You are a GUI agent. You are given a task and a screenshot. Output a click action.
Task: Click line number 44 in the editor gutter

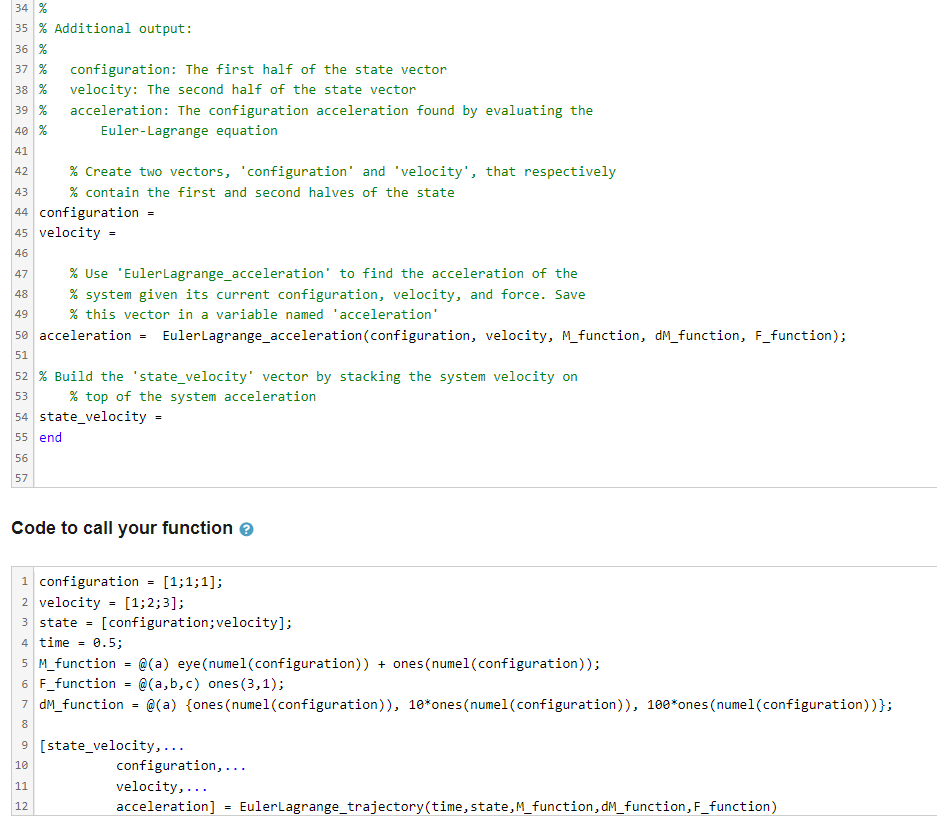20,212
